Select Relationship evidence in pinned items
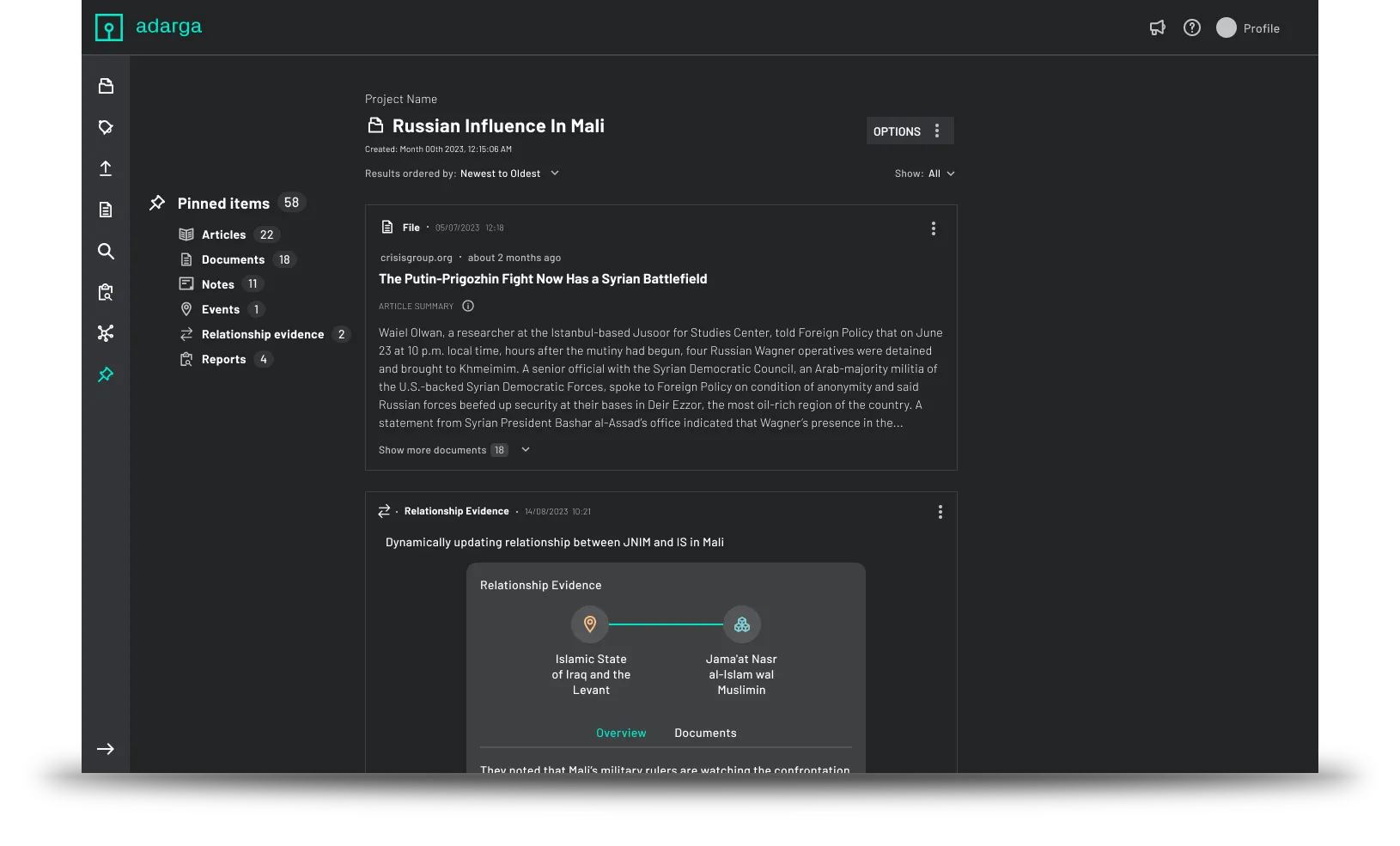The height and width of the screenshot is (846, 1400). click(x=262, y=334)
